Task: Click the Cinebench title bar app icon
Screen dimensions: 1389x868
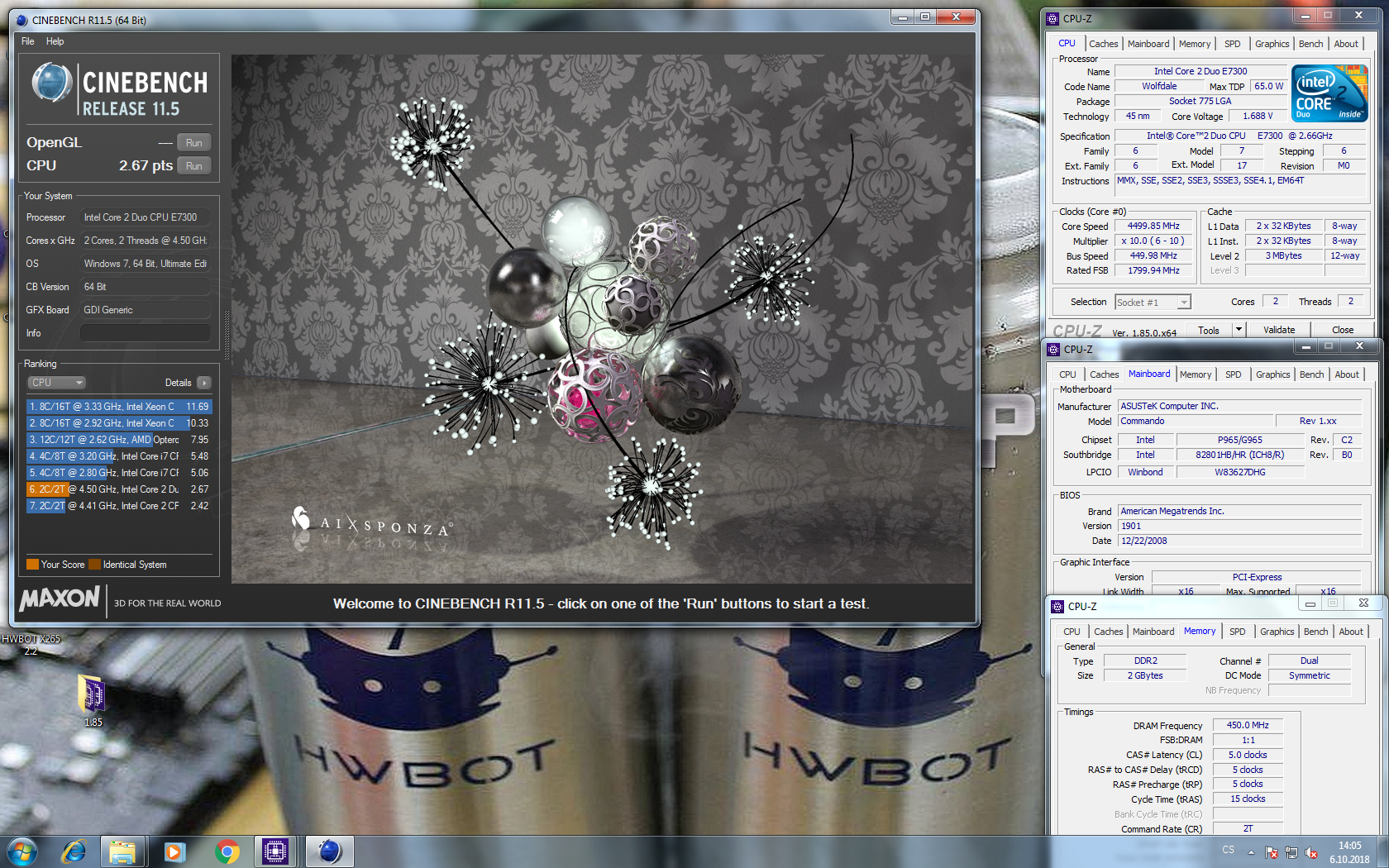Action: (x=22, y=20)
